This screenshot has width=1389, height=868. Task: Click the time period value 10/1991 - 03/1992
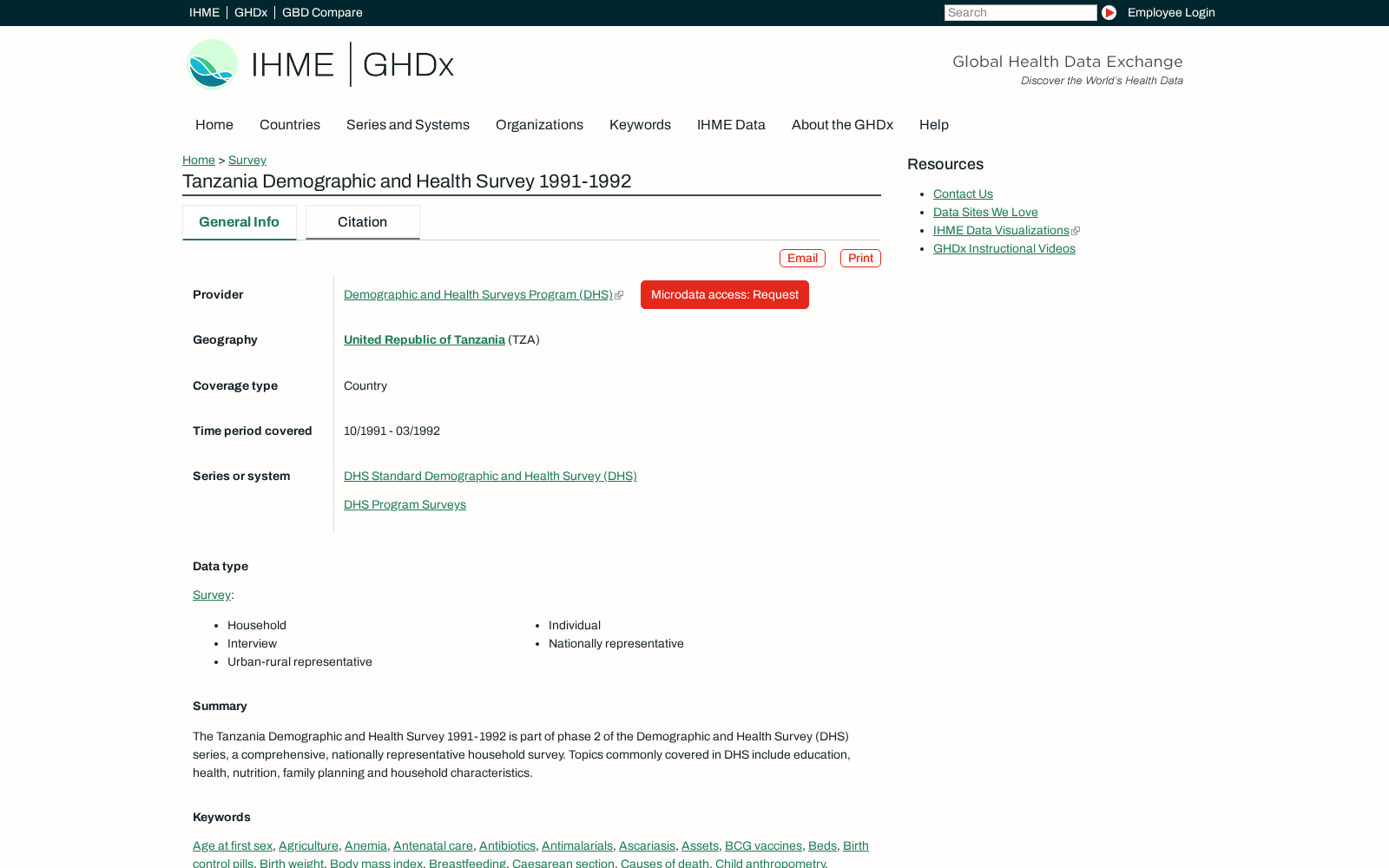coord(392,431)
